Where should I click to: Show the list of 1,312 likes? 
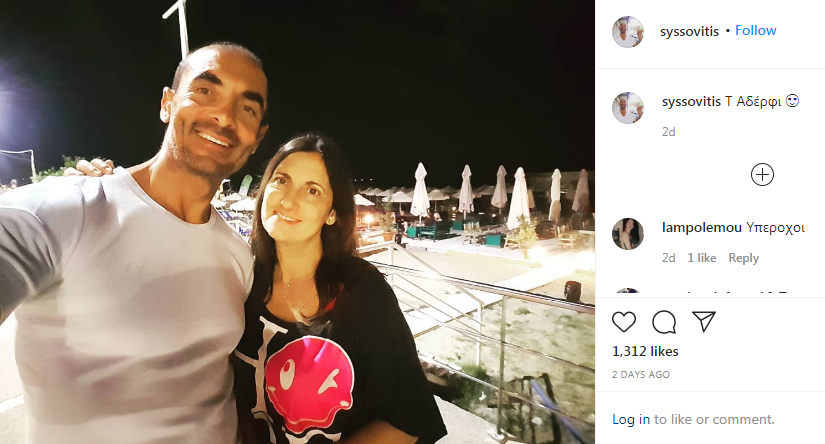[x=645, y=351]
